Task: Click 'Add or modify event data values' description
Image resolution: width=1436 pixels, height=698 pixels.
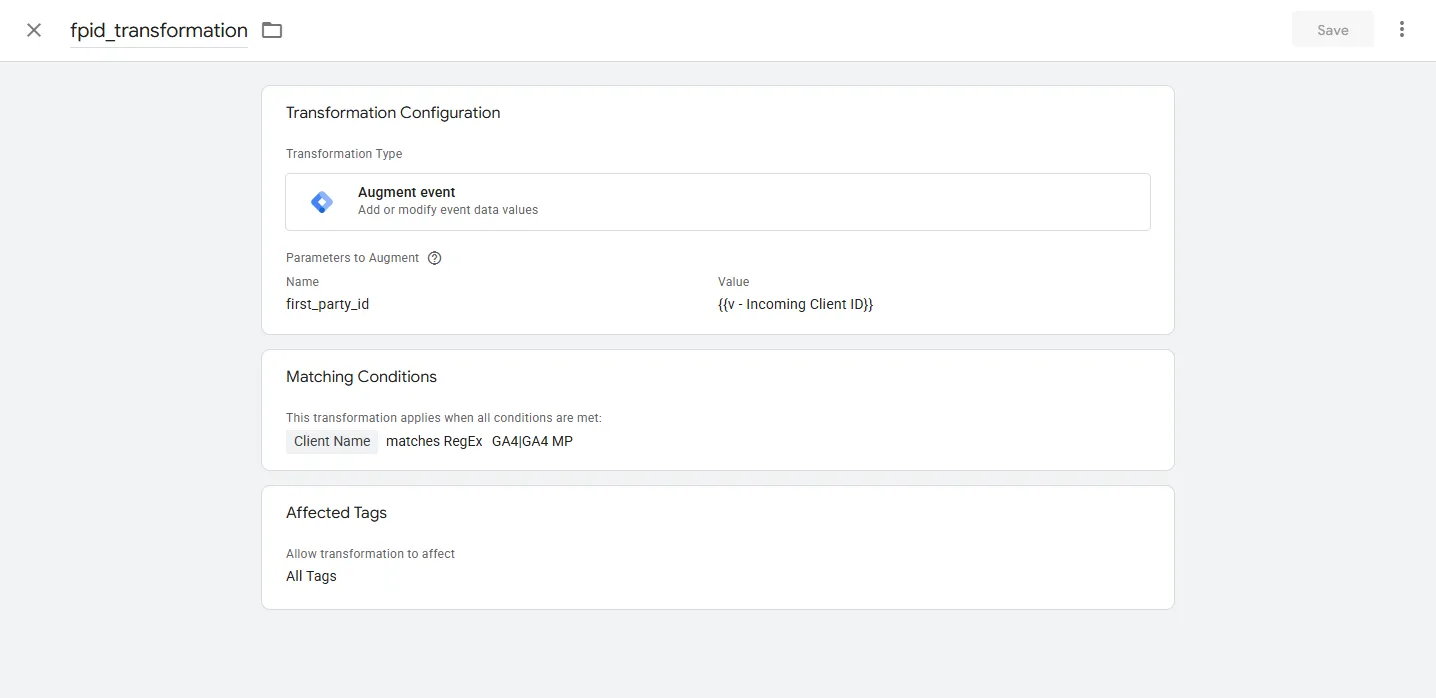Action: coord(448,210)
